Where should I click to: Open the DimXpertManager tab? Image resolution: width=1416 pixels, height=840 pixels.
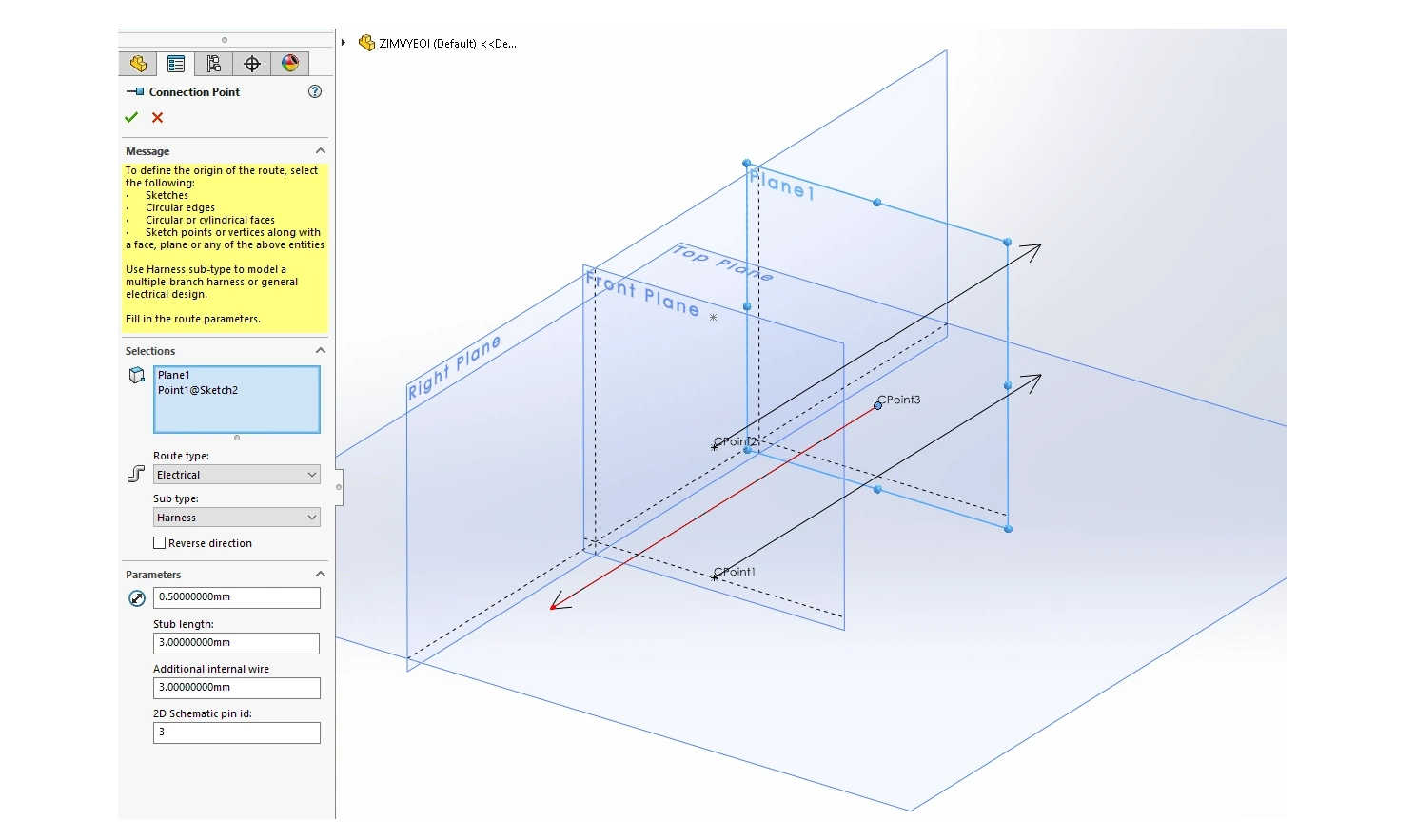[x=252, y=64]
